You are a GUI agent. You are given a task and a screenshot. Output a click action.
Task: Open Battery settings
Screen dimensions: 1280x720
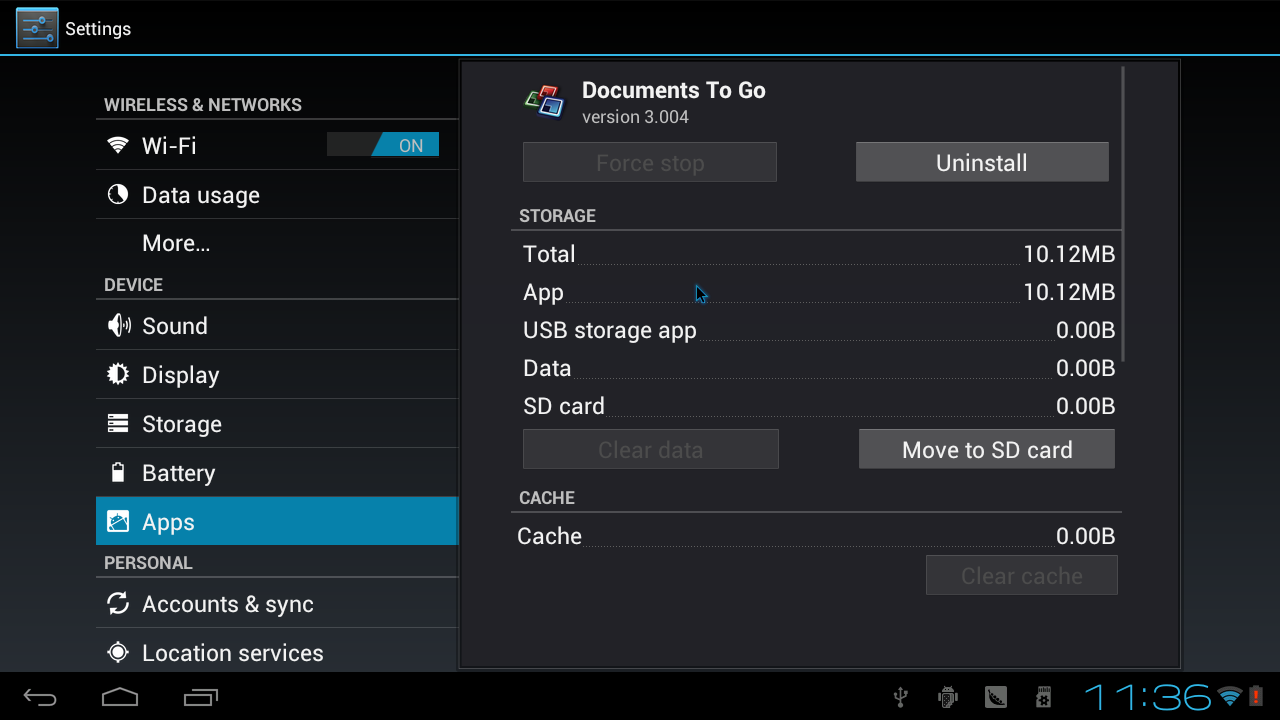[x=277, y=472]
